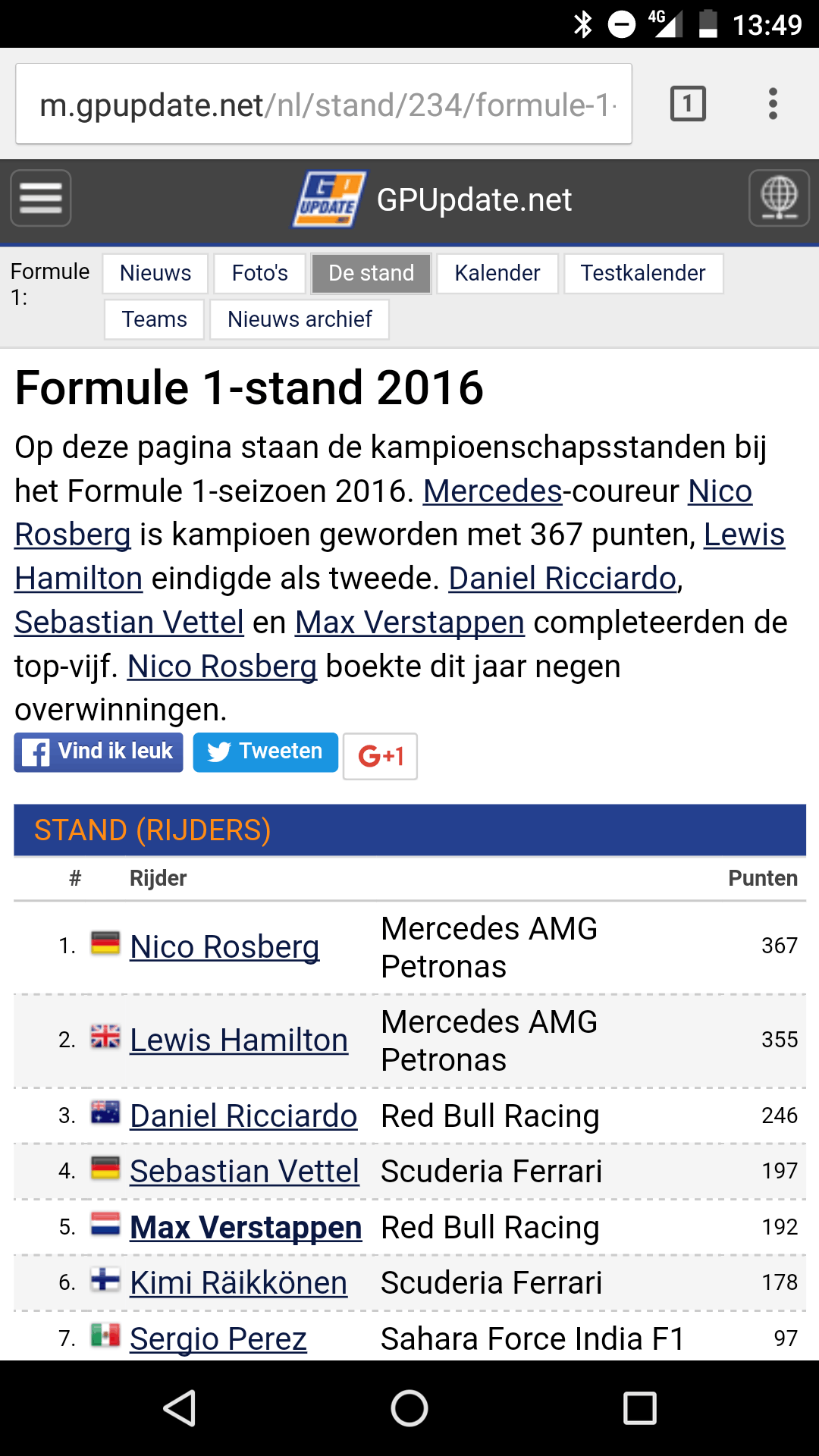
Task: Tap the URL address bar
Action: pyautogui.click(x=324, y=105)
